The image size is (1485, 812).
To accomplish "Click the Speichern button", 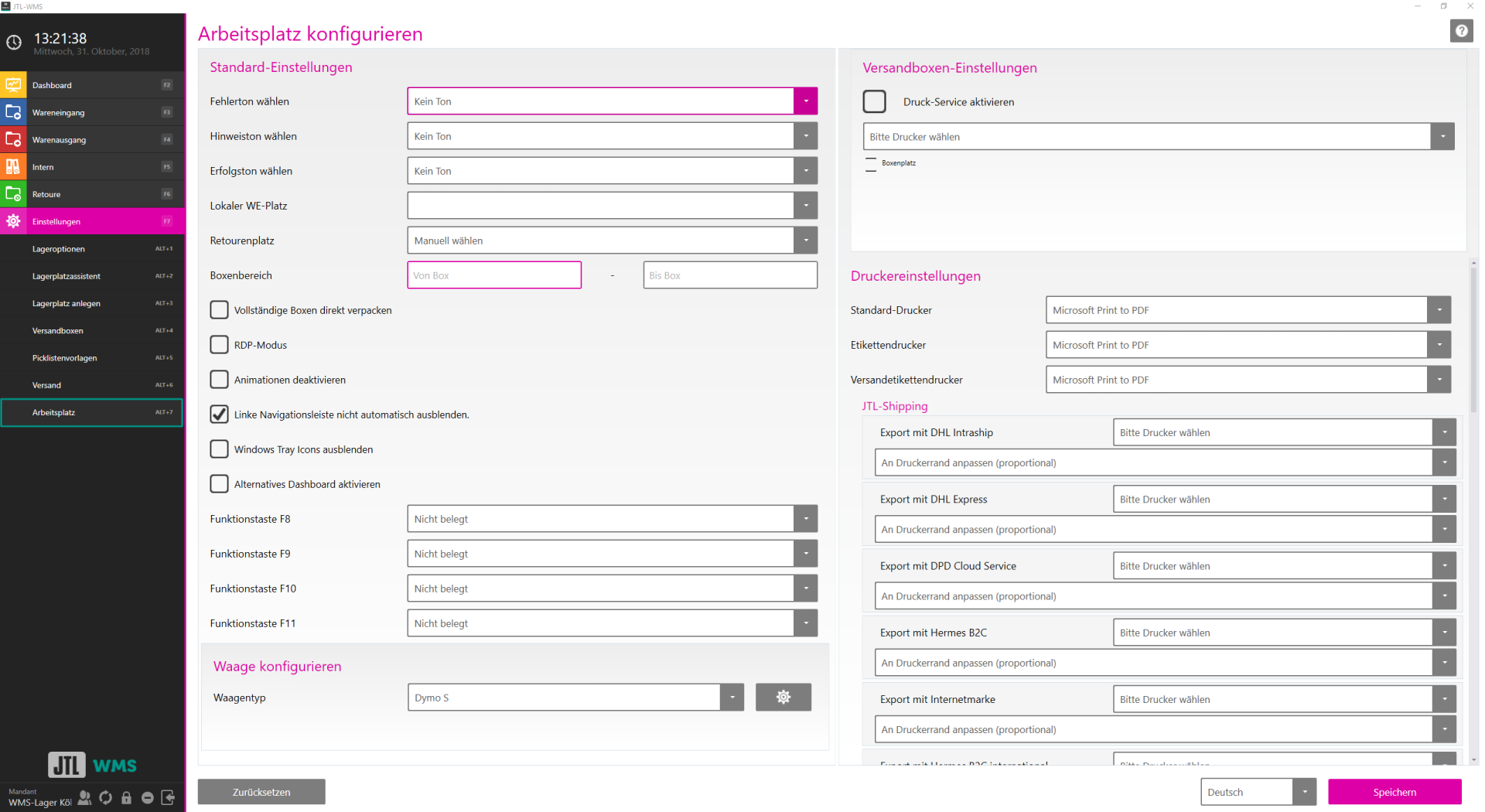I will pyautogui.click(x=1394, y=792).
